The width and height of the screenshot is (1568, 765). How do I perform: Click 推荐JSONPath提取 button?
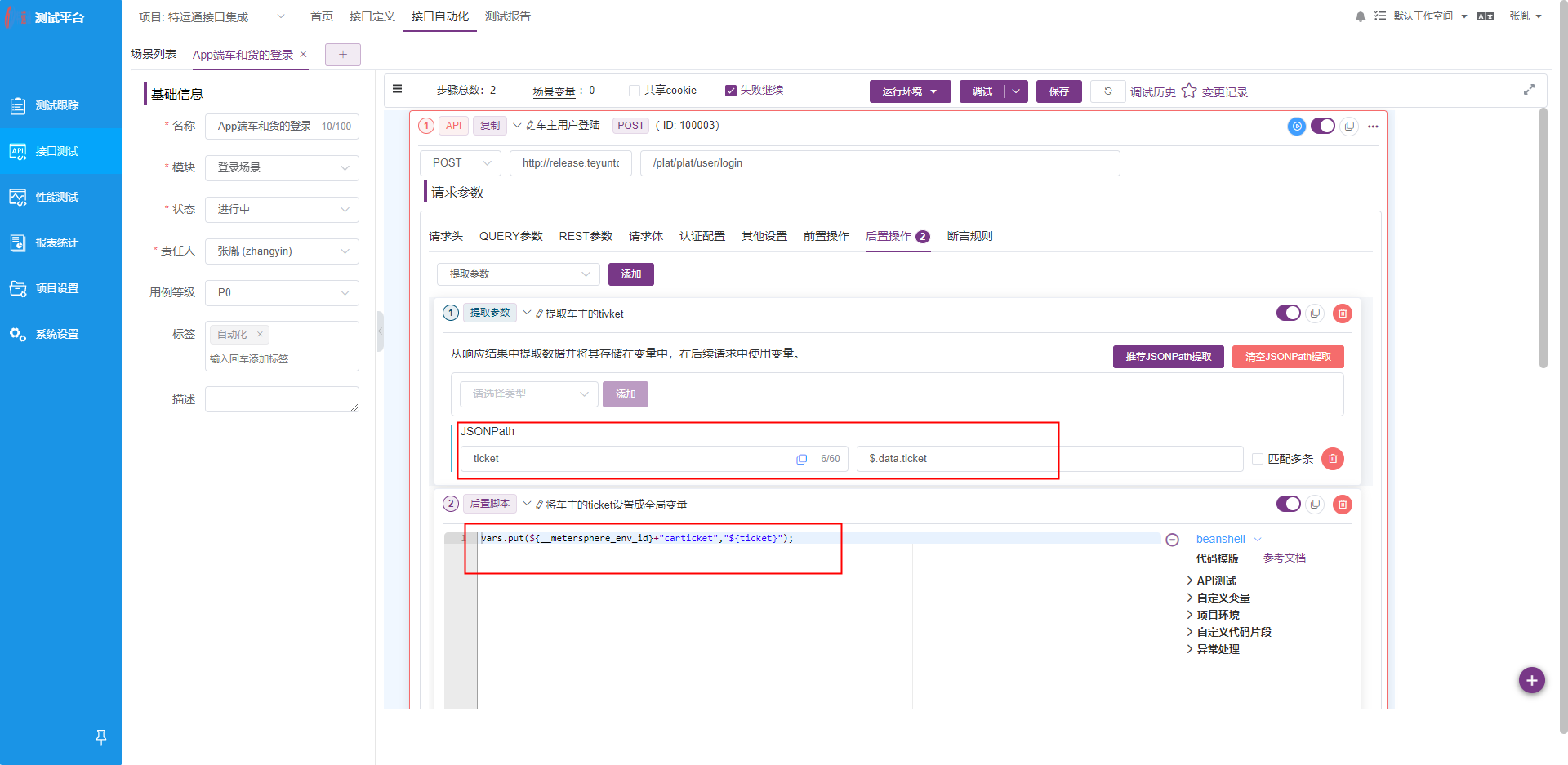tap(1169, 357)
